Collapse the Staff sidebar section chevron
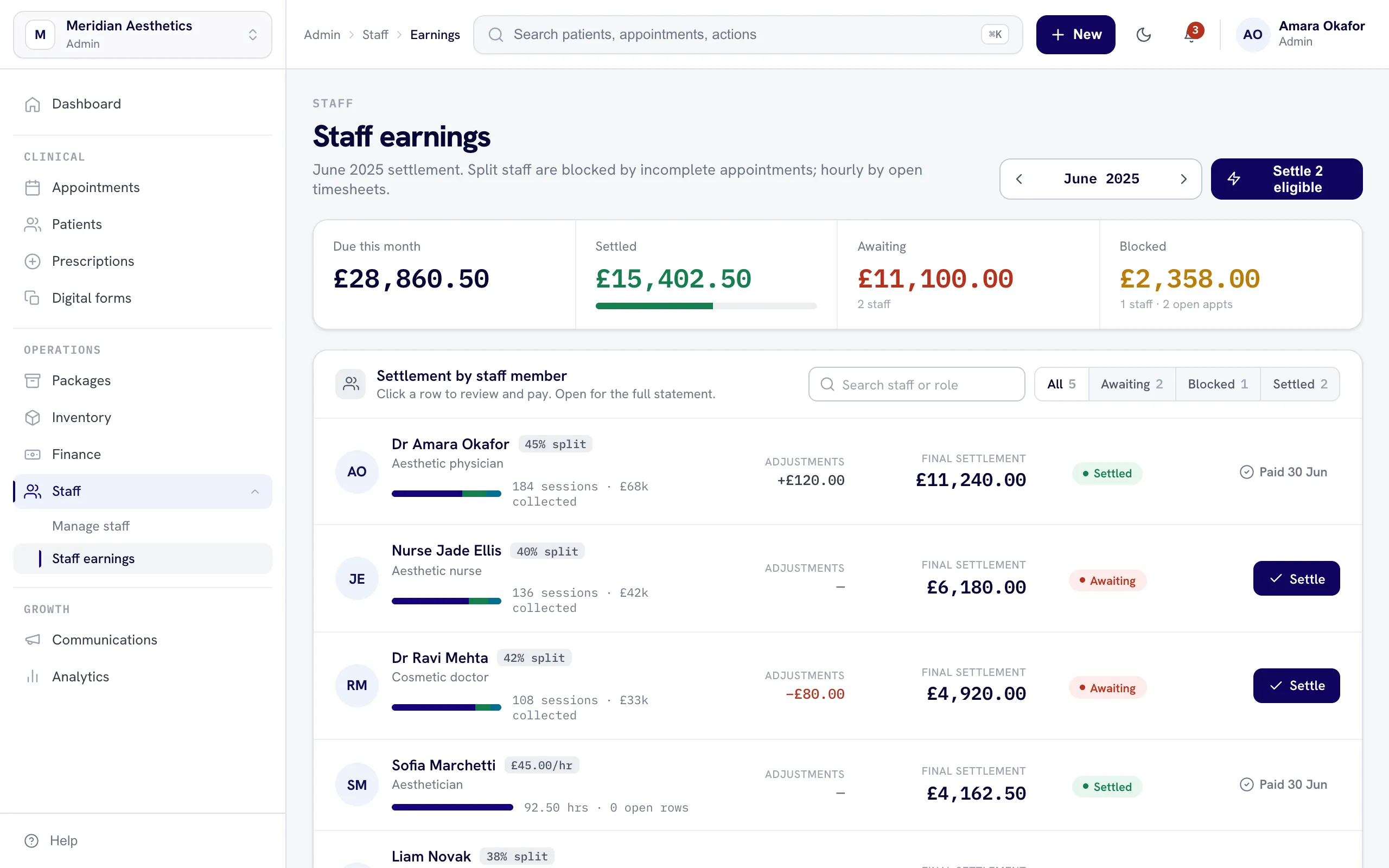The image size is (1389, 868). tap(255, 492)
